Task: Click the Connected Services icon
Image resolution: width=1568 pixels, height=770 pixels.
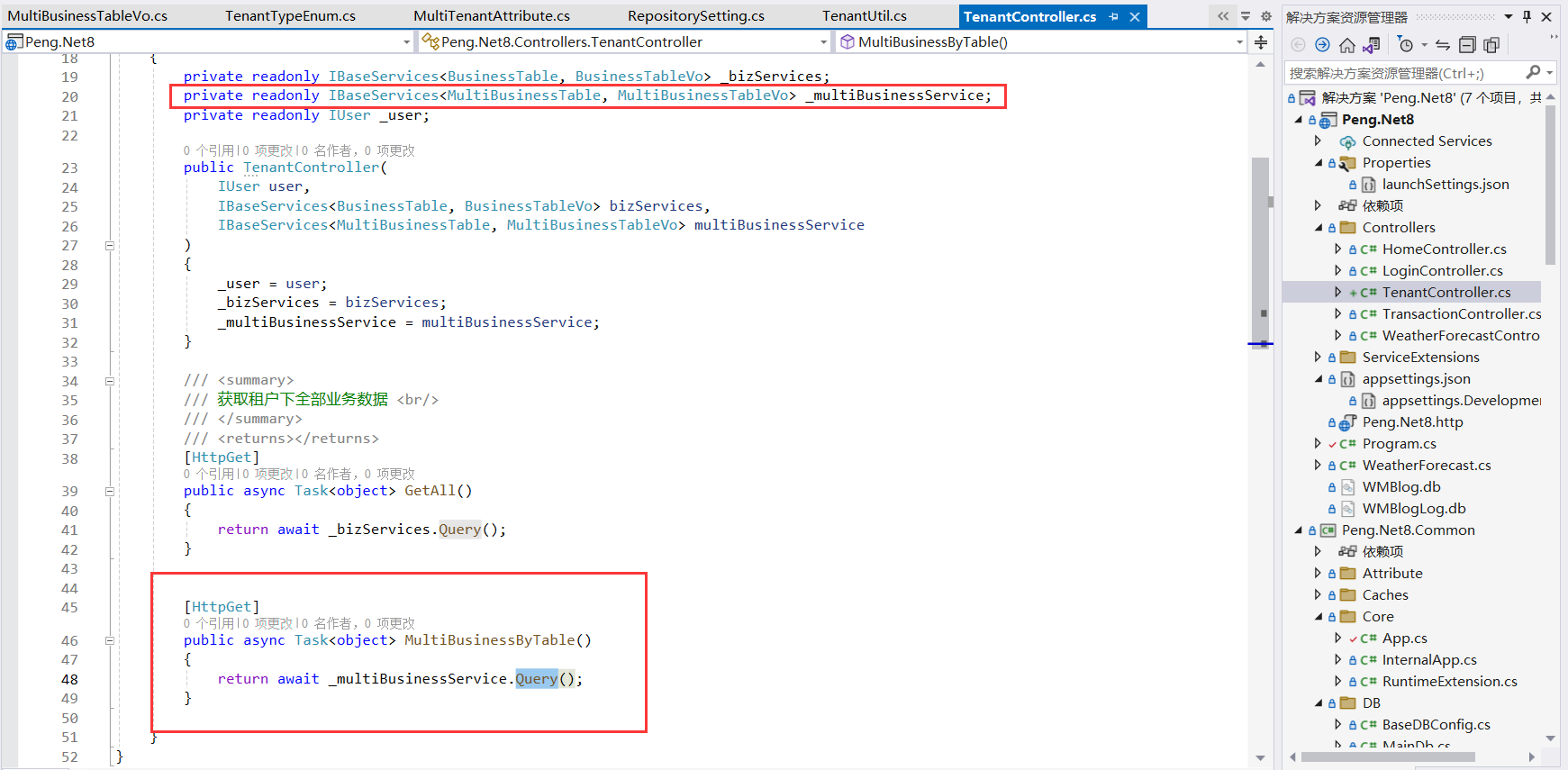Action: [x=1347, y=141]
